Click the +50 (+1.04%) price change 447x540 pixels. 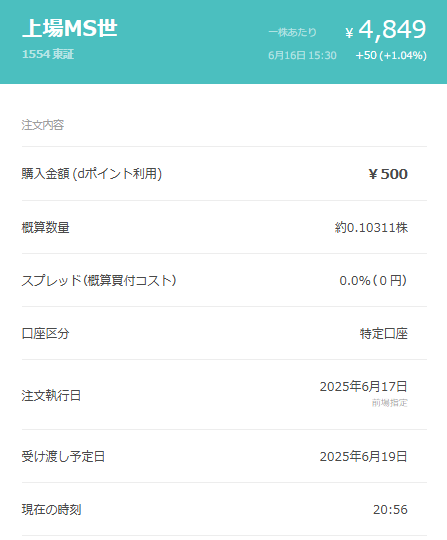click(x=391, y=55)
